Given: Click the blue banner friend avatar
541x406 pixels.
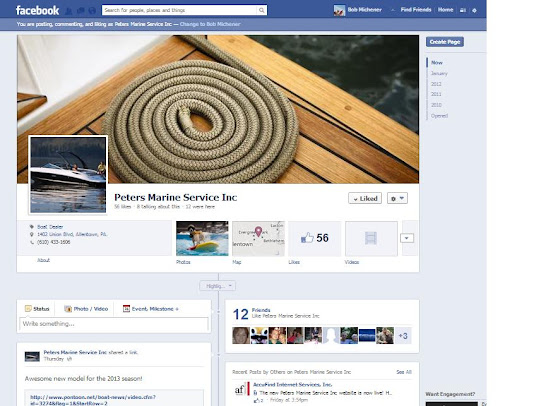Looking at the screenshot, I should point(367,336).
